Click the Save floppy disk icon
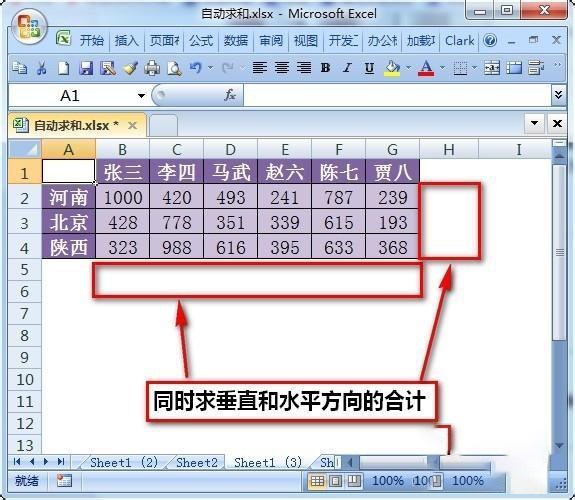 tap(86, 68)
